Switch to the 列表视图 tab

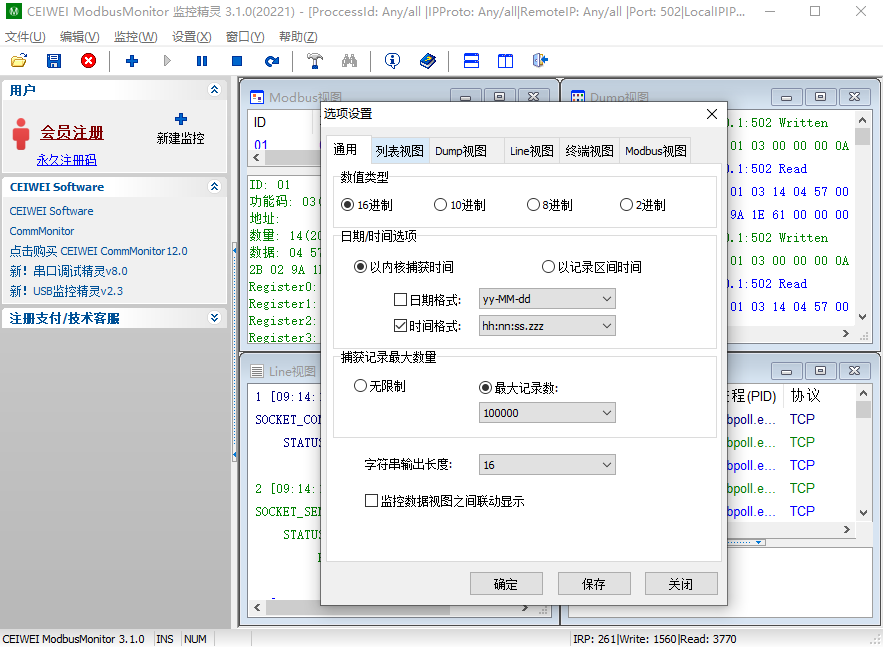pyautogui.click(x=399, y=151)
